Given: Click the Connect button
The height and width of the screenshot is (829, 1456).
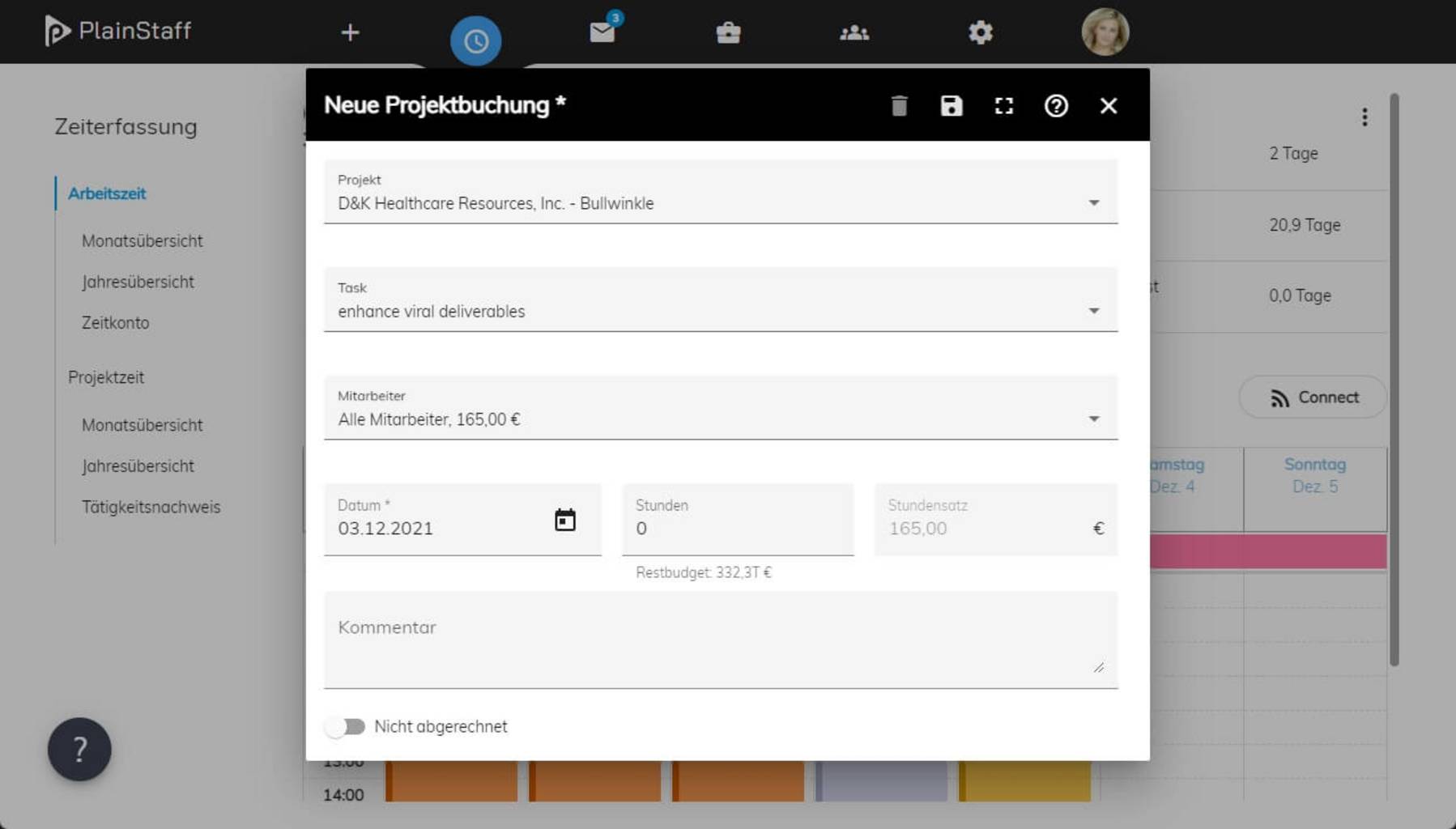Looking at the screenshot, I should 1313,397.
